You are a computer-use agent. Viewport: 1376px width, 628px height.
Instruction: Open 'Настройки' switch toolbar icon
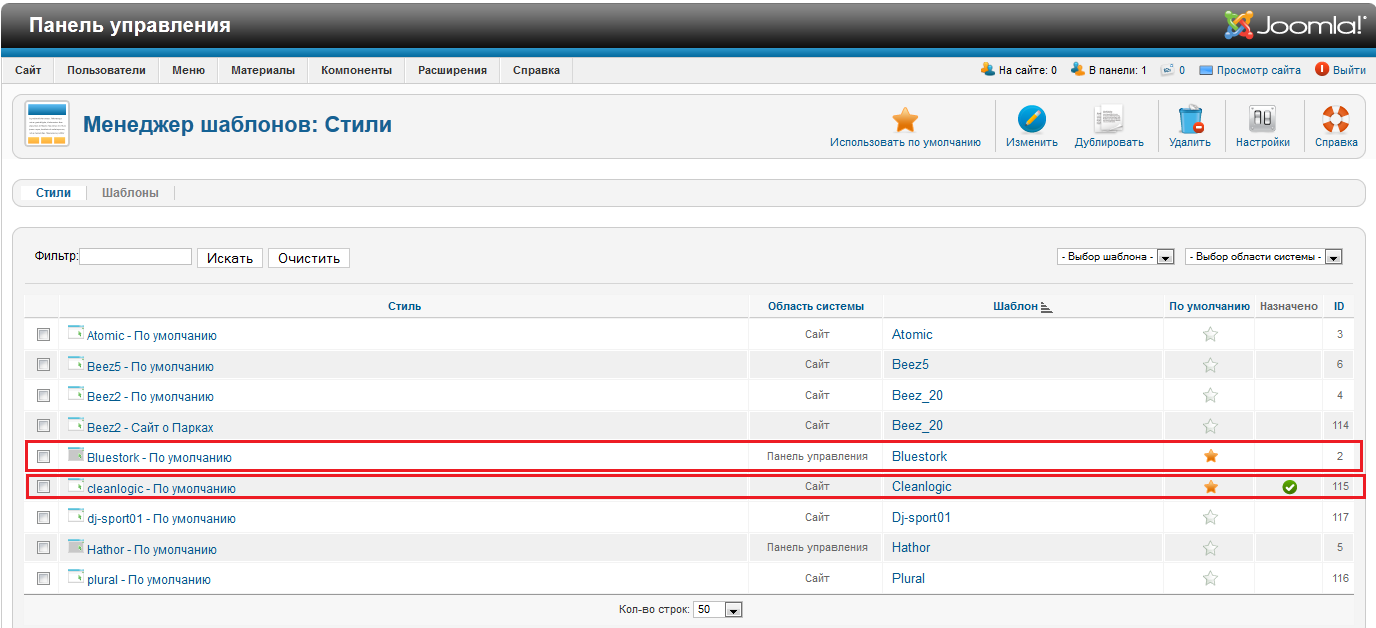[1262, 120]
